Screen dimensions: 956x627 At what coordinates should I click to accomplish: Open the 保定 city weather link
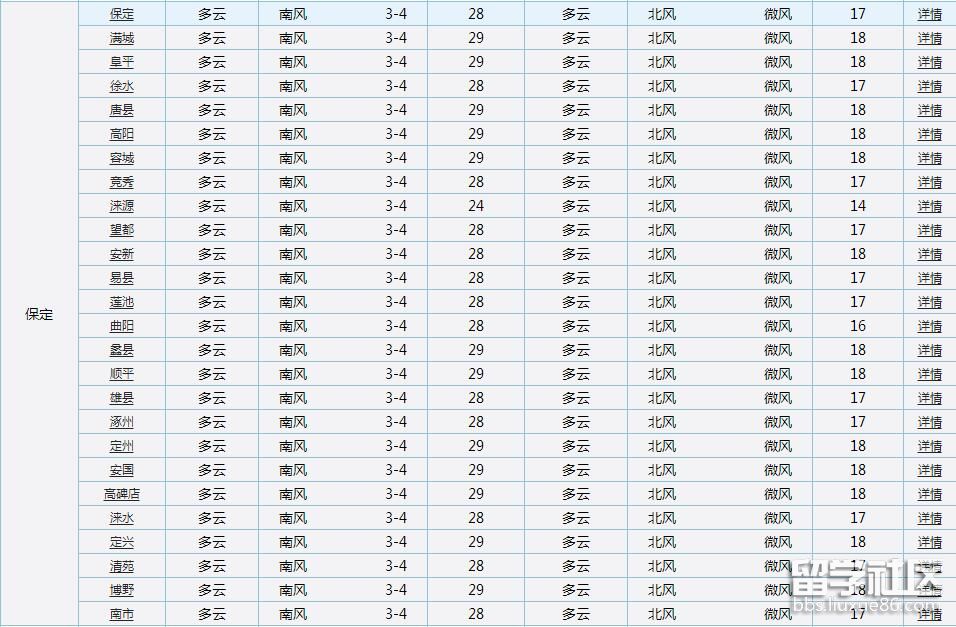pyautogui.click(x=120, y=14)
